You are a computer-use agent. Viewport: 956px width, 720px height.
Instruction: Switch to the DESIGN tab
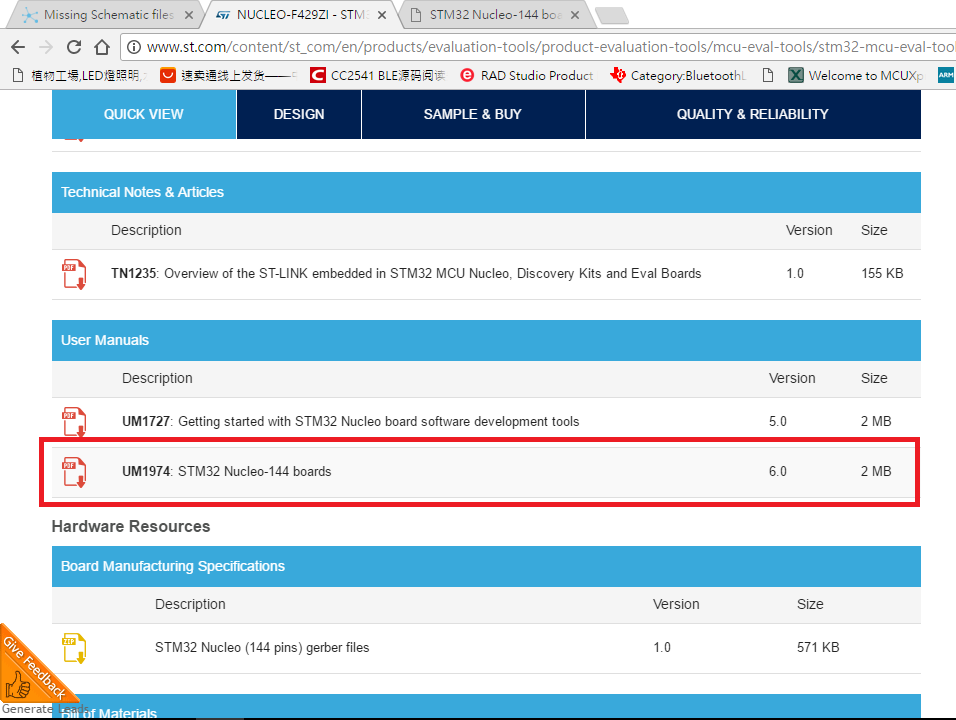pos(299,114)
